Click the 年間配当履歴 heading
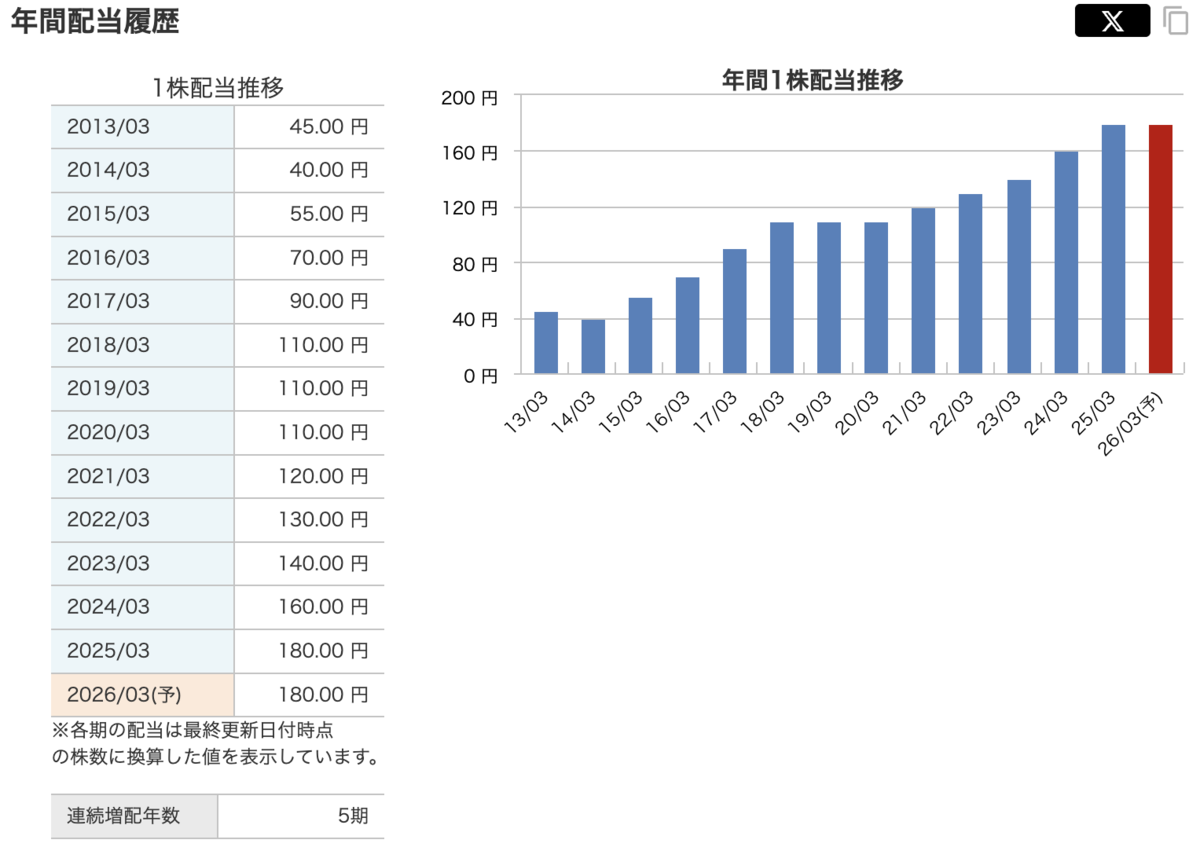Viewport: 1200px width, 847px height. (95, 22)
